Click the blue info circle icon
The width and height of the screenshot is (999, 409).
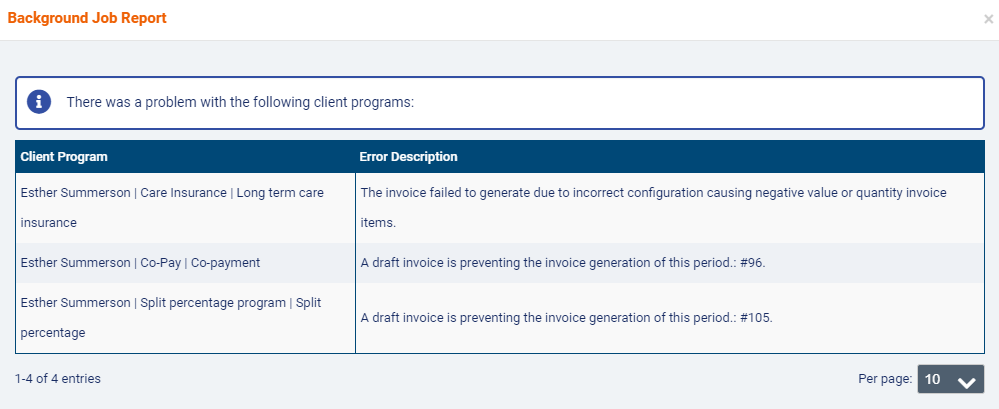(39, 102)
